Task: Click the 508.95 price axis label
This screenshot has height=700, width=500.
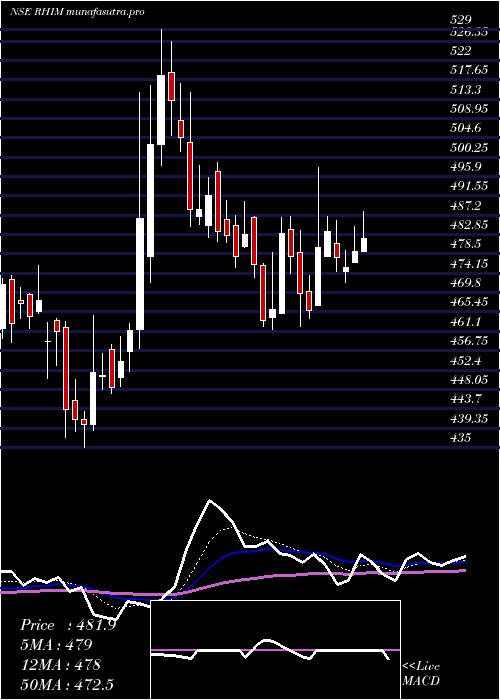Action: [469, 109]
